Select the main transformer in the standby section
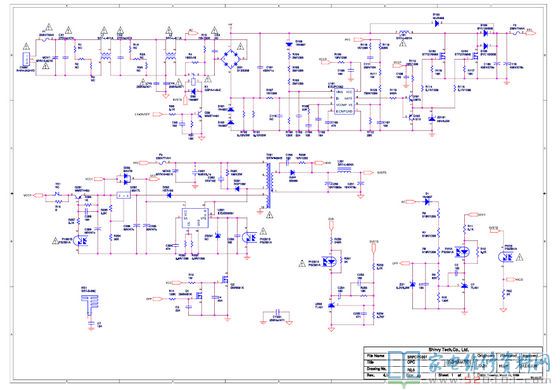The image size is (560, 391). coord(269,186)
